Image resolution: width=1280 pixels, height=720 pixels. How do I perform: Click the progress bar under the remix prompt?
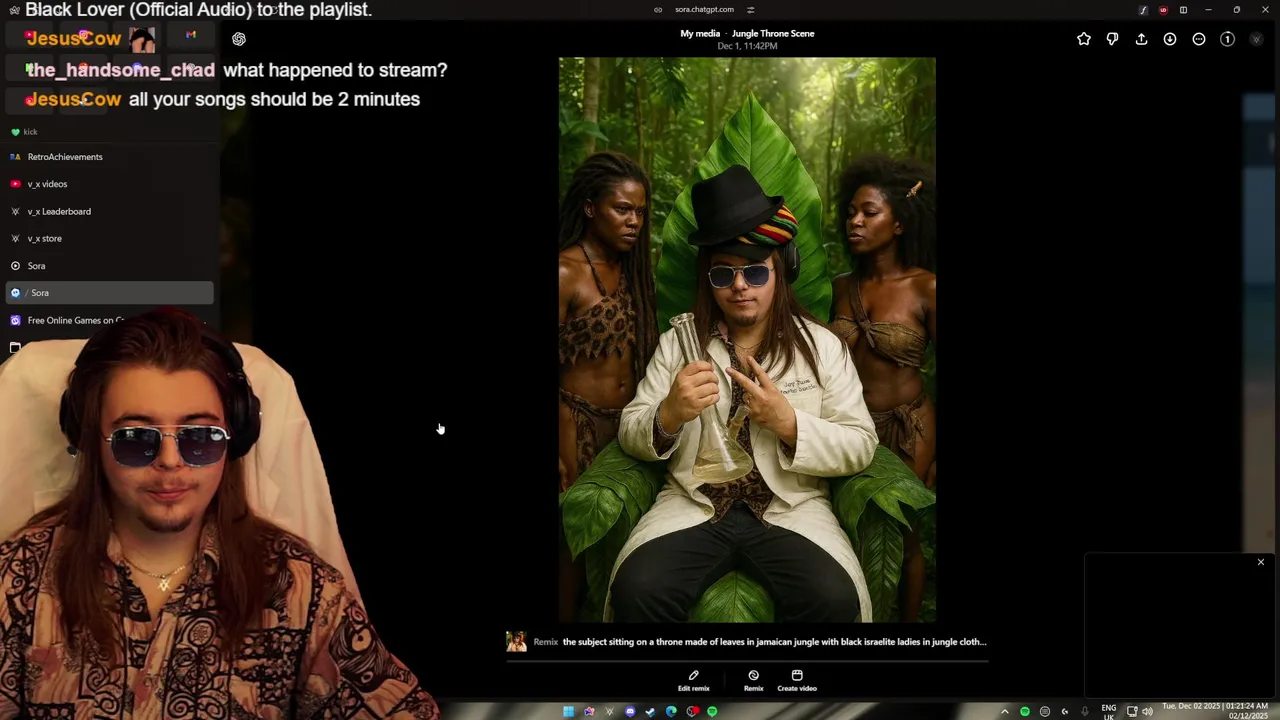pos(747,660)
